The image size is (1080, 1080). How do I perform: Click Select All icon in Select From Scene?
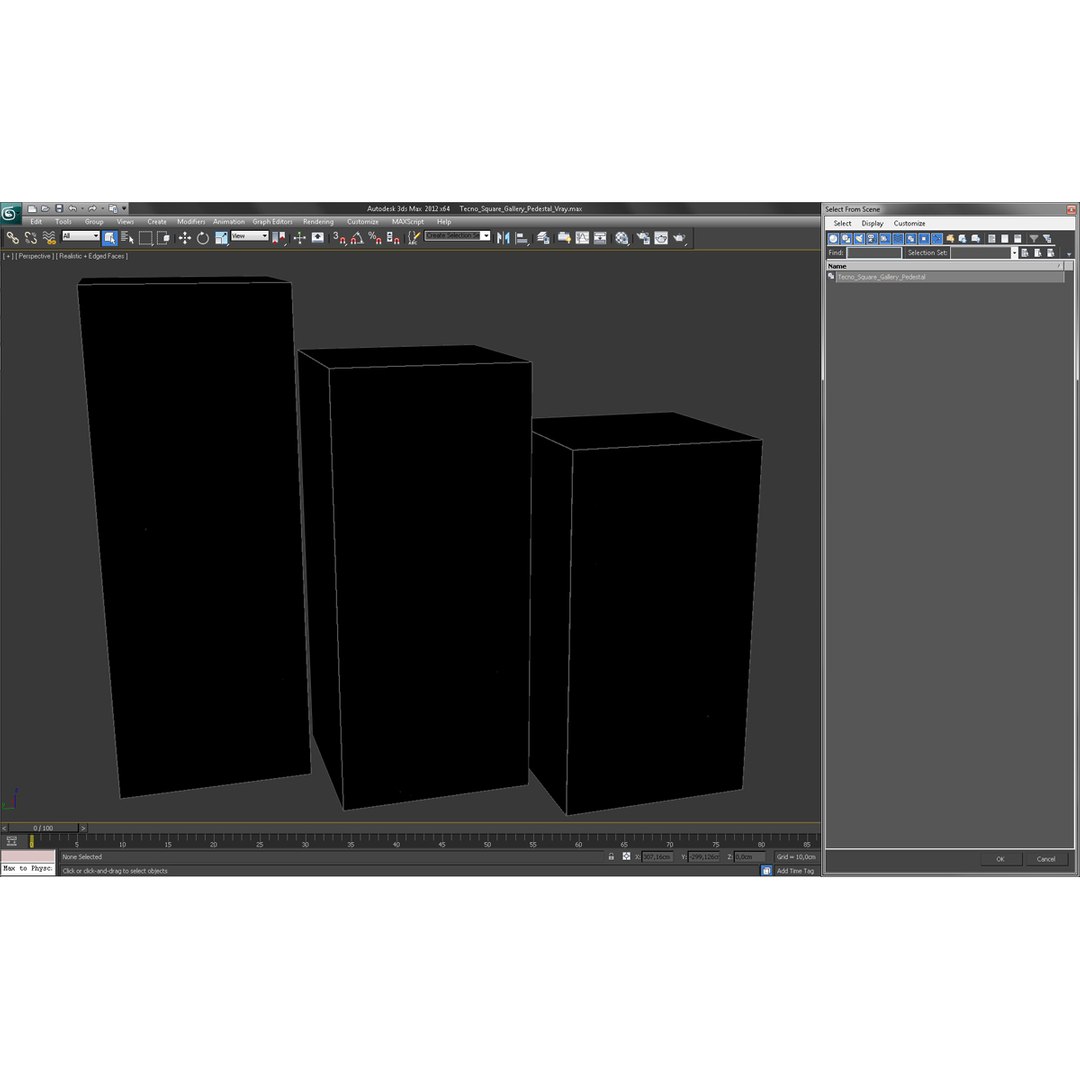(992, 239)
